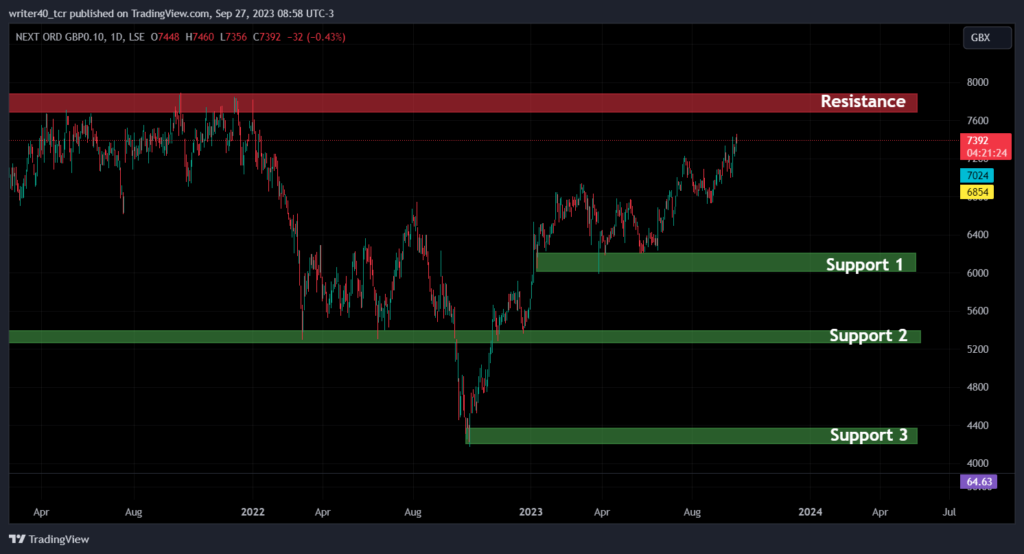1024x554 pixels.
Task: Click the 6400 price axis label
Action: [x=978, y=235]
